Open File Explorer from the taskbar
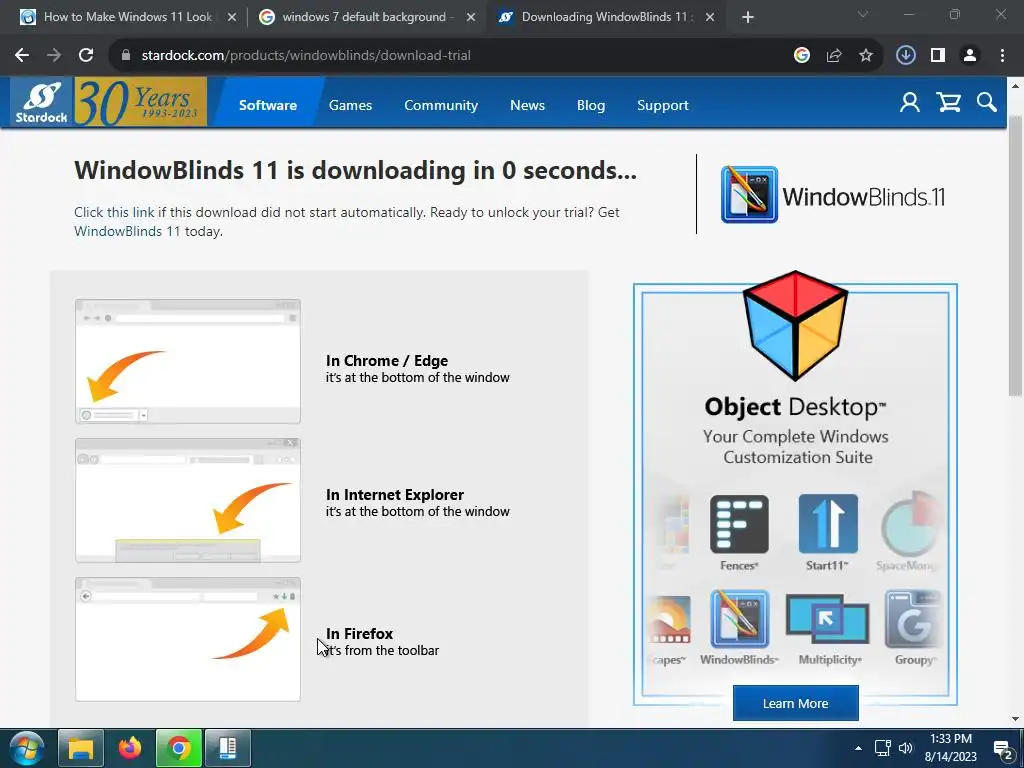The height and width of the screenshot is (768, 1024). coord(80,748)
